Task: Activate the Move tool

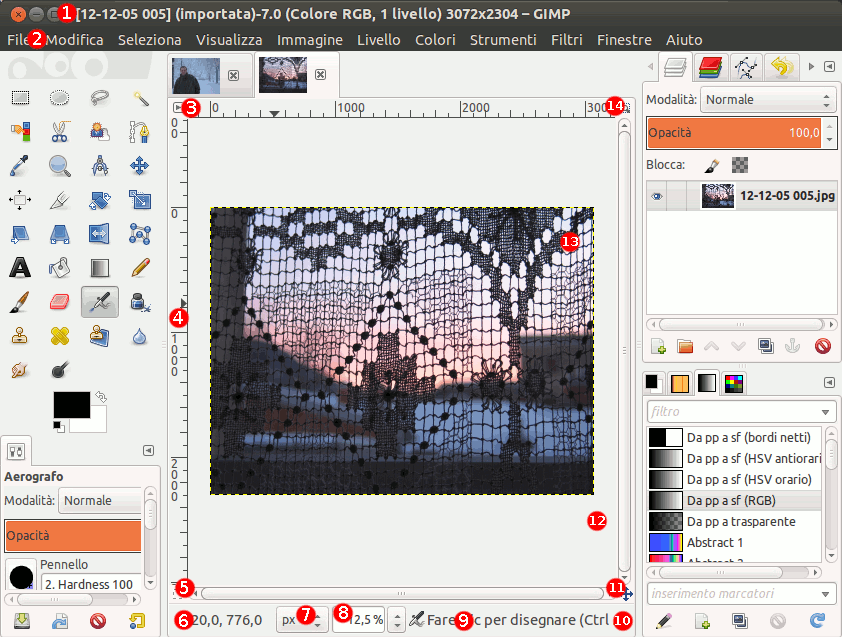Action: [140, 165]
